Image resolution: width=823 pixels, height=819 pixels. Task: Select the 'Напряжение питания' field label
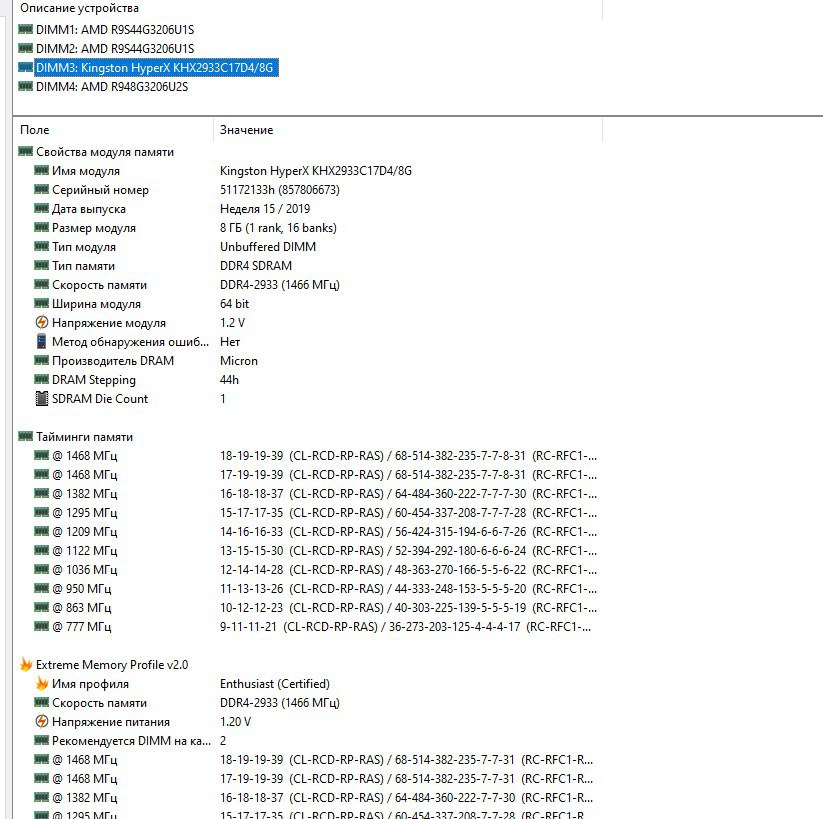[x=111, y=722]
